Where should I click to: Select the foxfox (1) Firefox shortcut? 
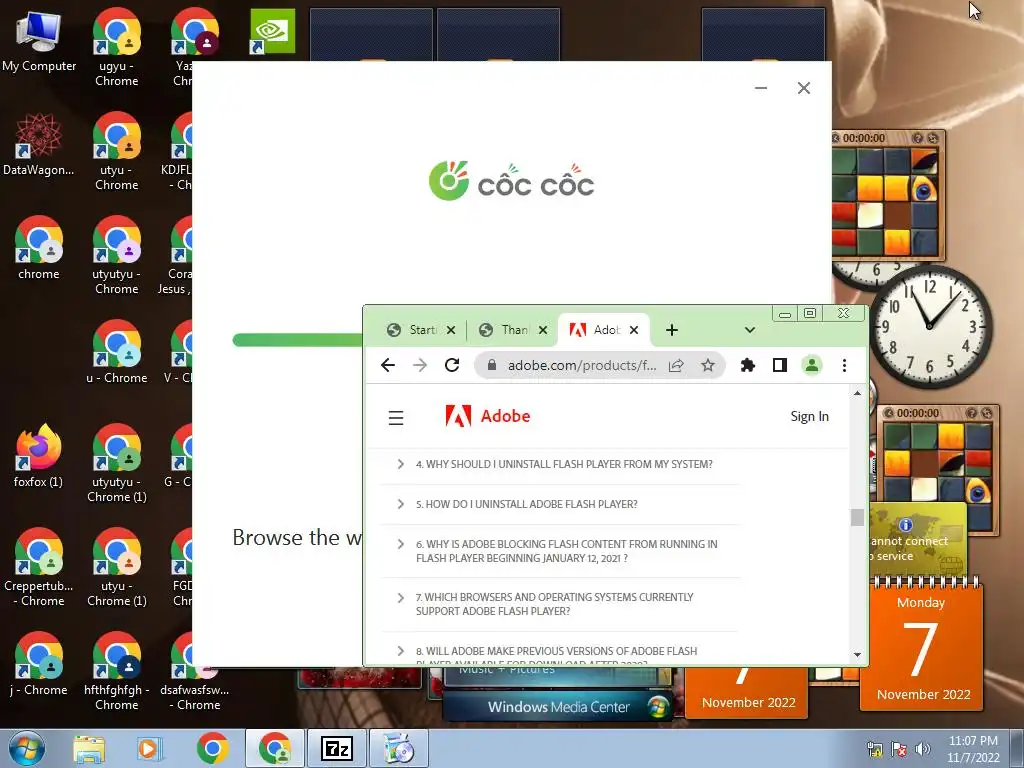[39, 456]
